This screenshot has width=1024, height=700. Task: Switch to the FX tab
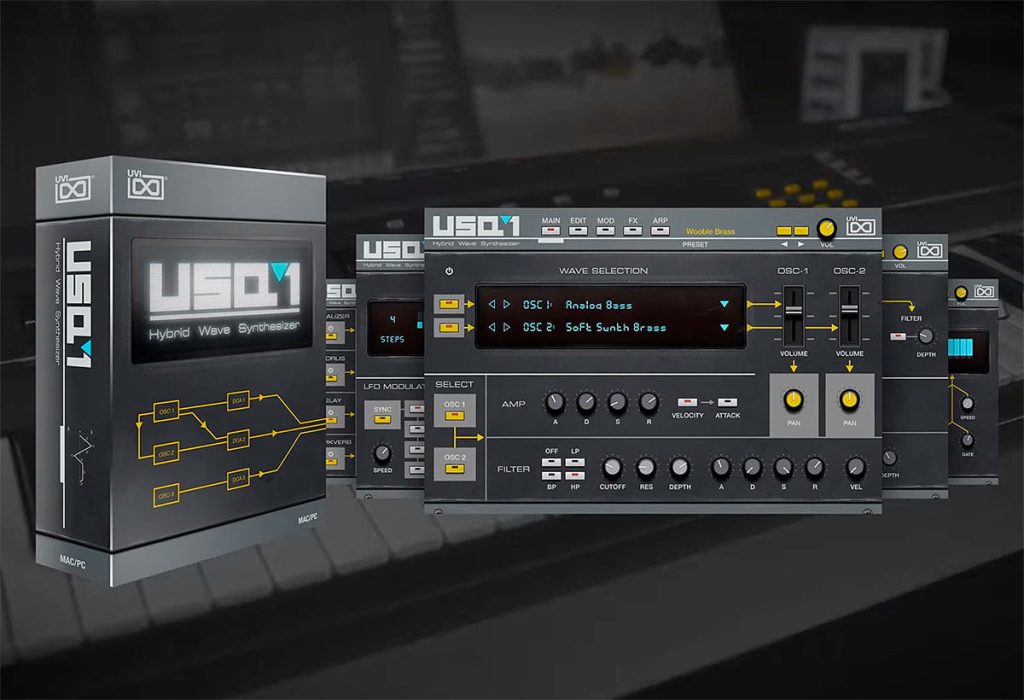(633, 226)
